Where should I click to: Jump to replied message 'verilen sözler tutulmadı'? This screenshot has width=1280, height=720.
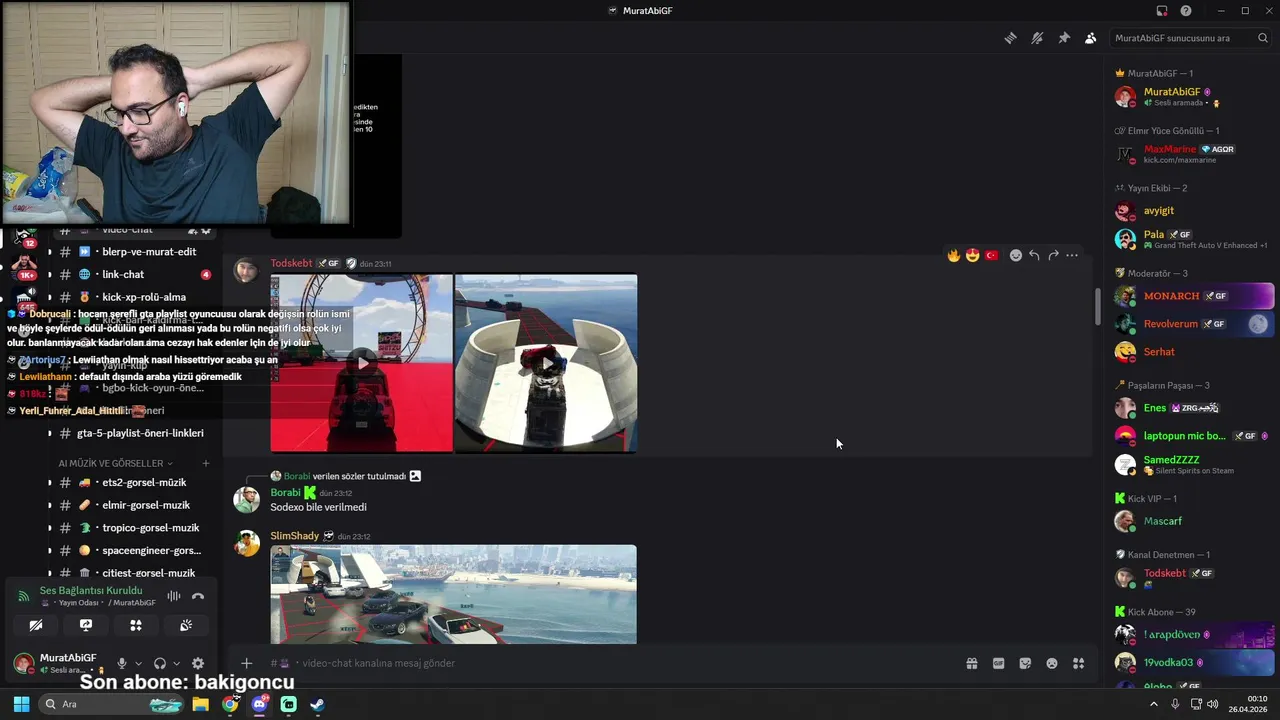coord(359,476)
